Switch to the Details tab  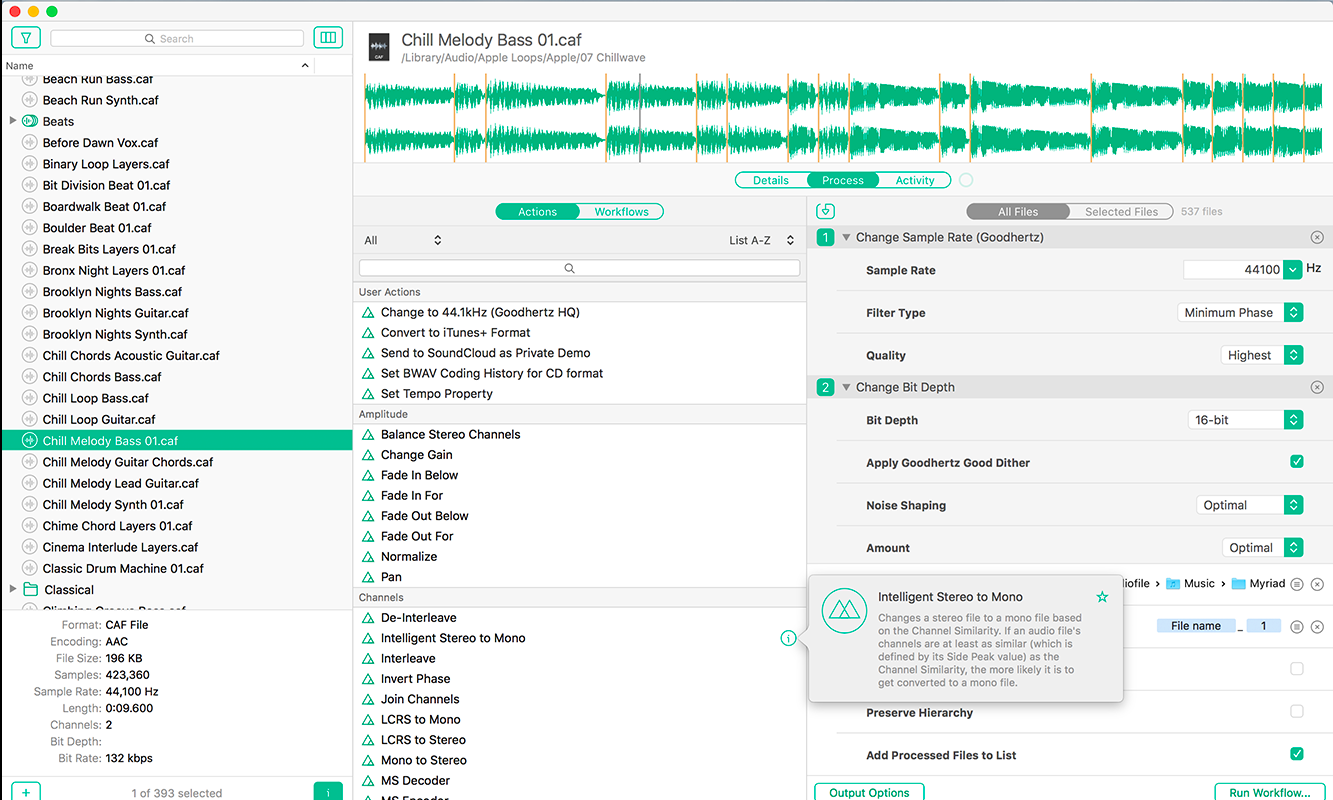(x=771, y=180)
